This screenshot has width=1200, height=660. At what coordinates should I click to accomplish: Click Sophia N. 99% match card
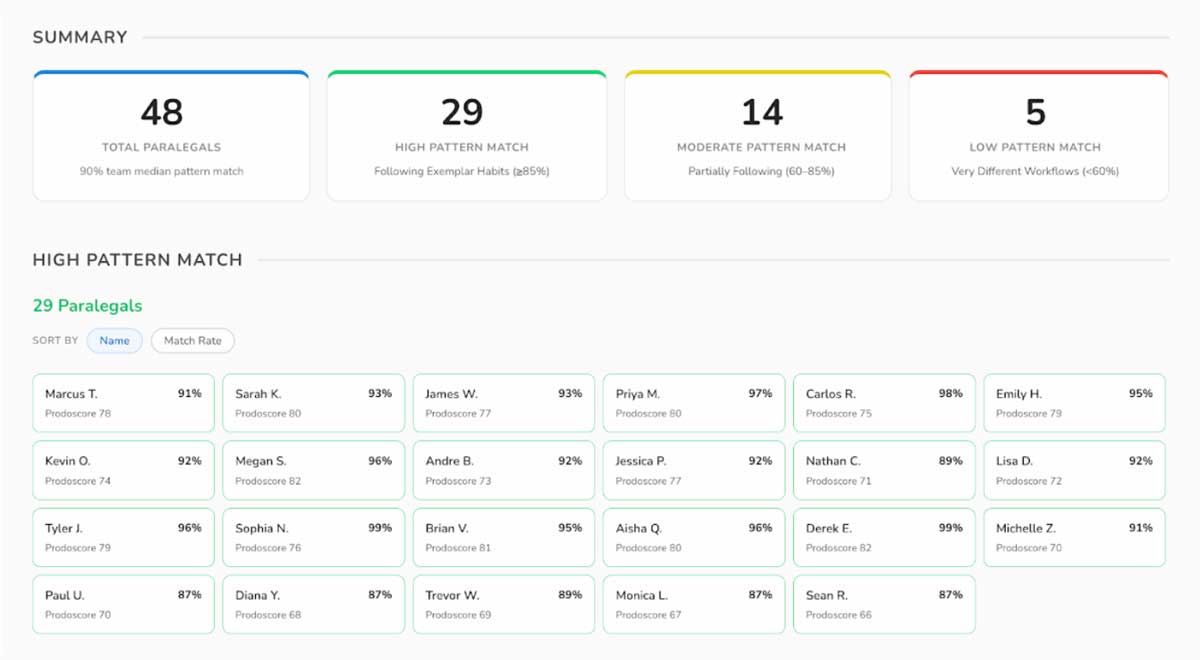point(313,537)
